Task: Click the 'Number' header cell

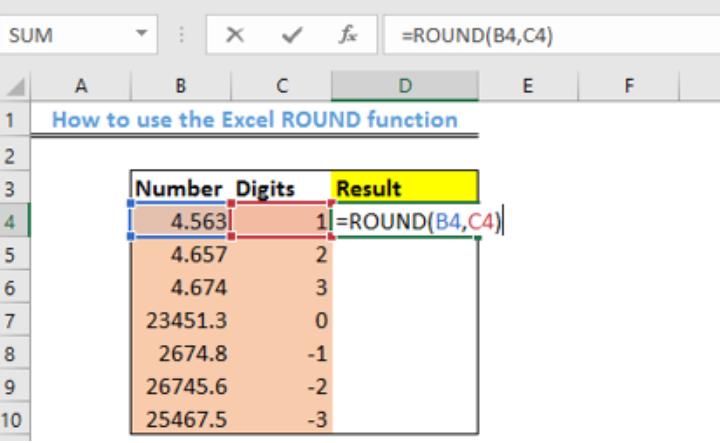Action: pos(181,188)
